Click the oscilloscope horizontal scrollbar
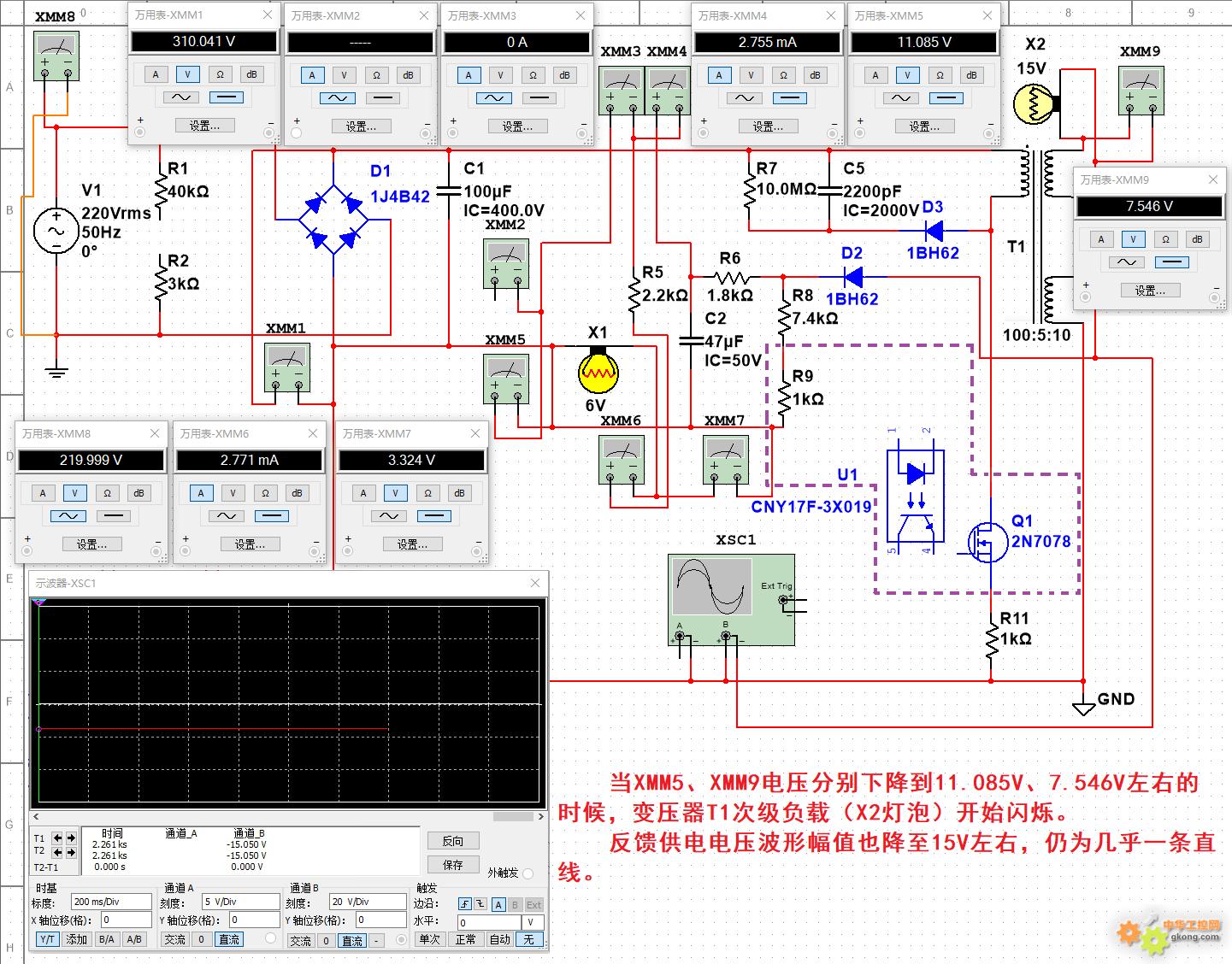 pos(288,816)
